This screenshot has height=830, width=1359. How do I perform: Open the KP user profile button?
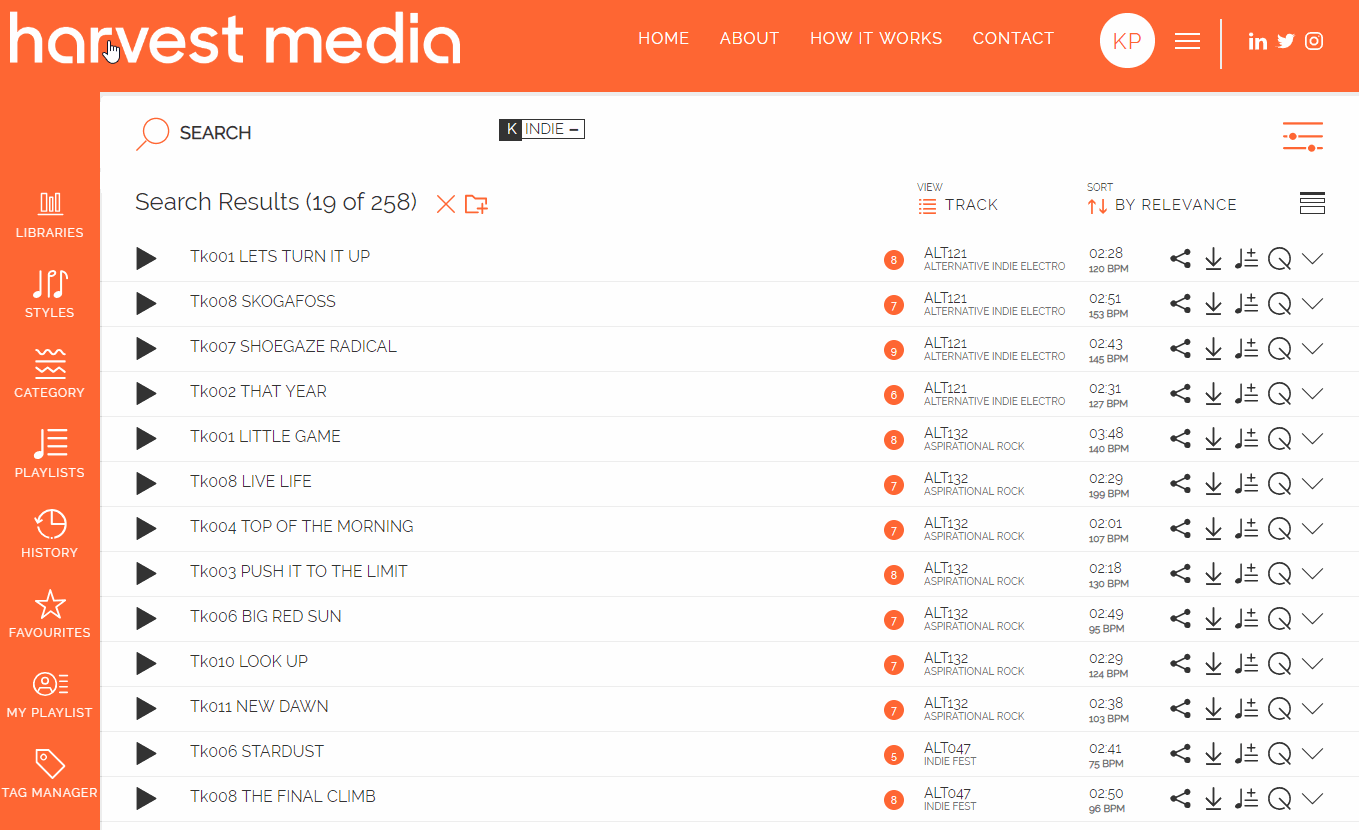pyautogui.click(x=1127, y=41)
